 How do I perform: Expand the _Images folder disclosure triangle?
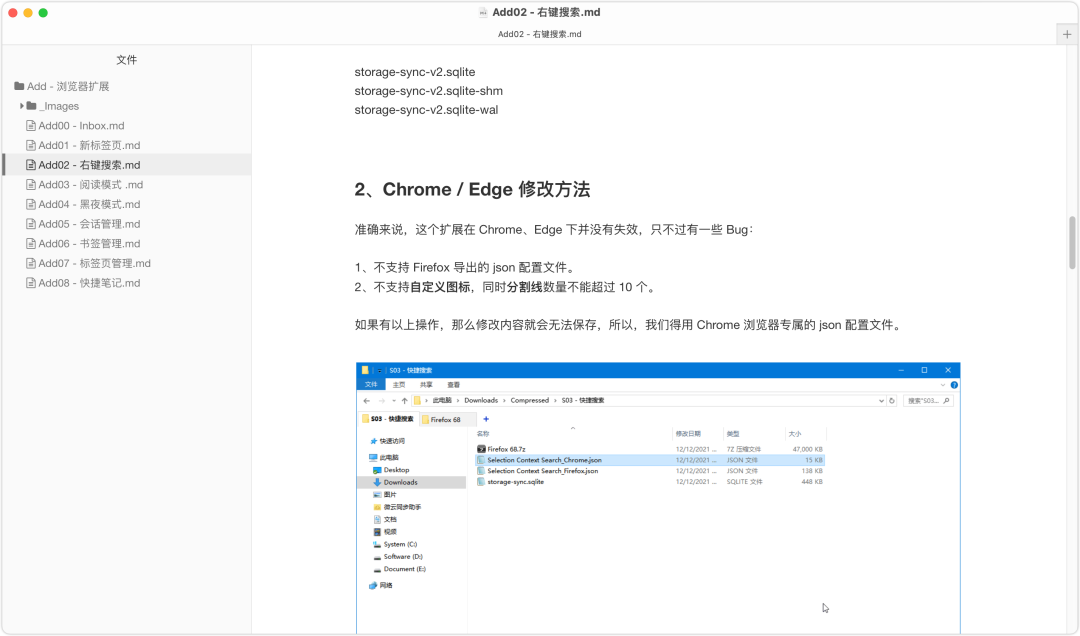click(x=22, y=106)
